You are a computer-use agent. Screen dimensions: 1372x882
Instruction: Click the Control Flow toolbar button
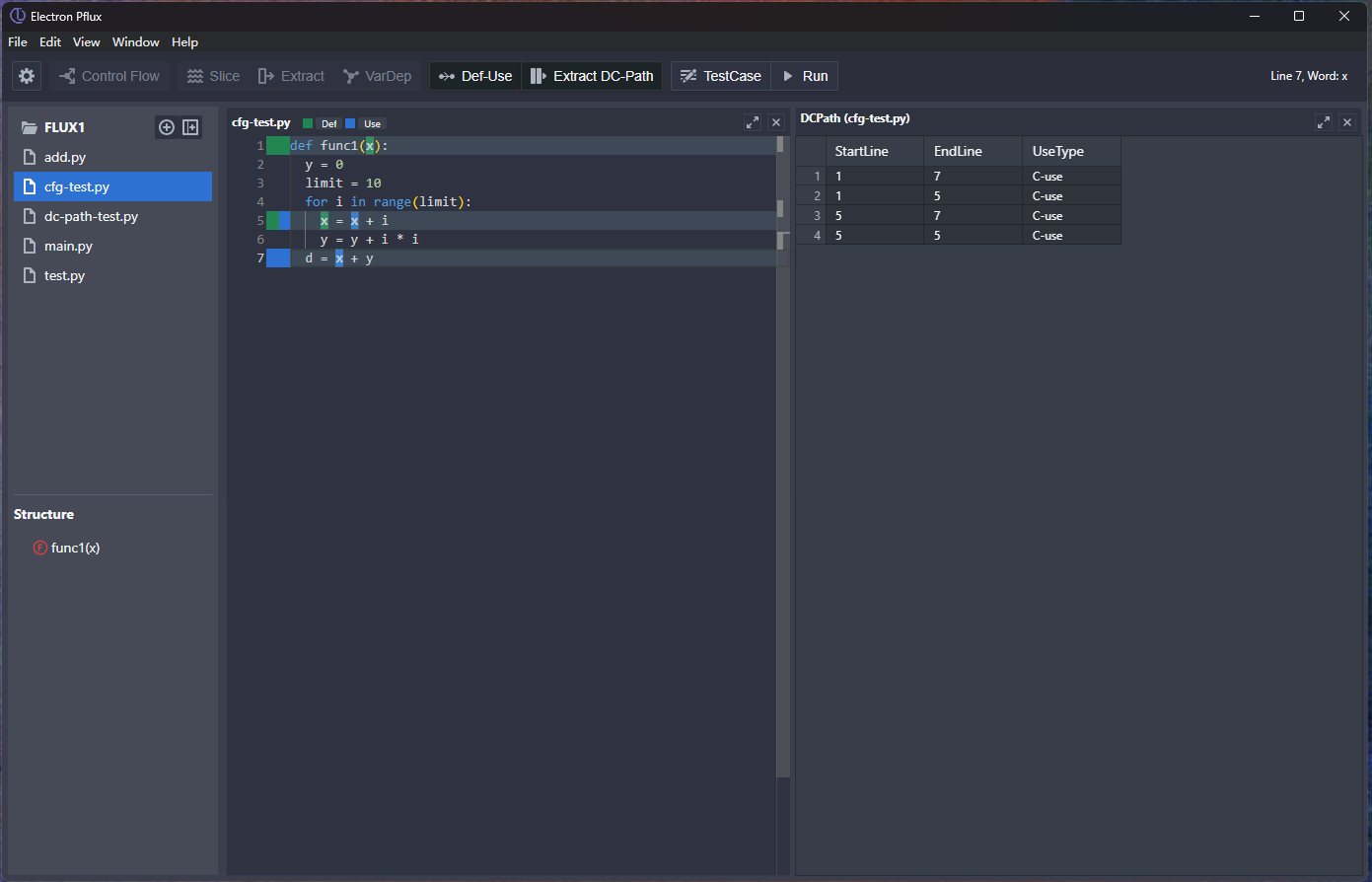click(x=109, y=76)
